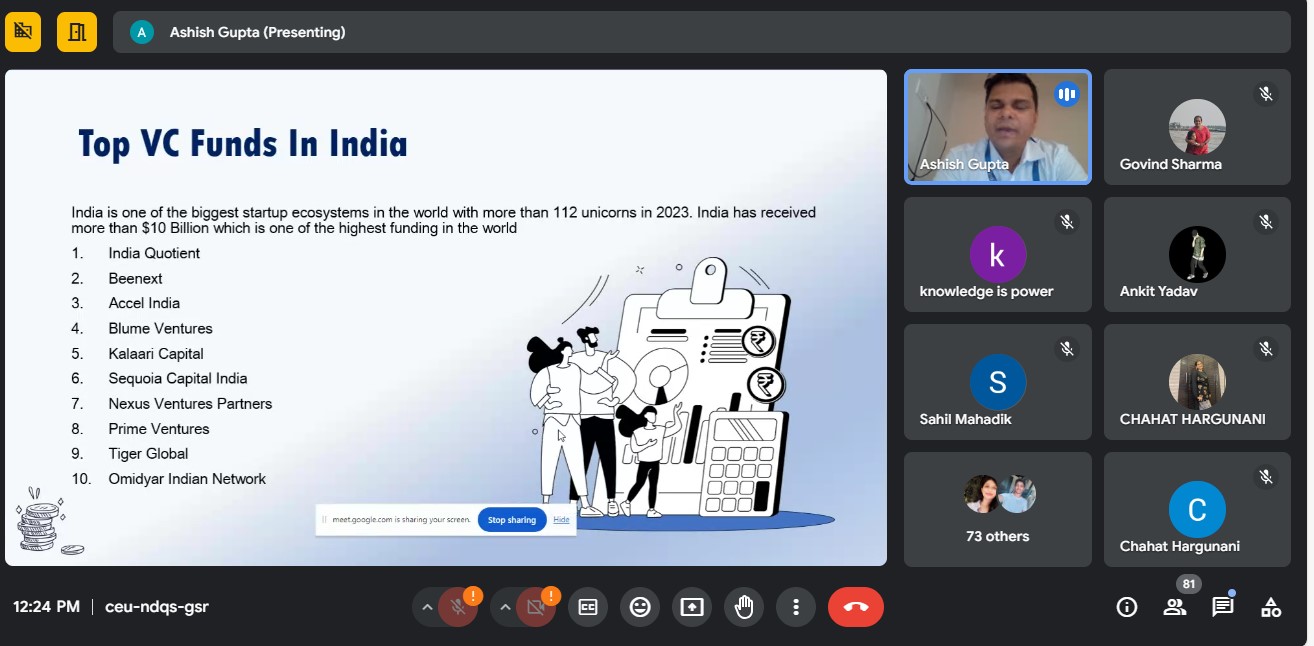
Task: Open chat with everyone
Action: click(1223, 607)
